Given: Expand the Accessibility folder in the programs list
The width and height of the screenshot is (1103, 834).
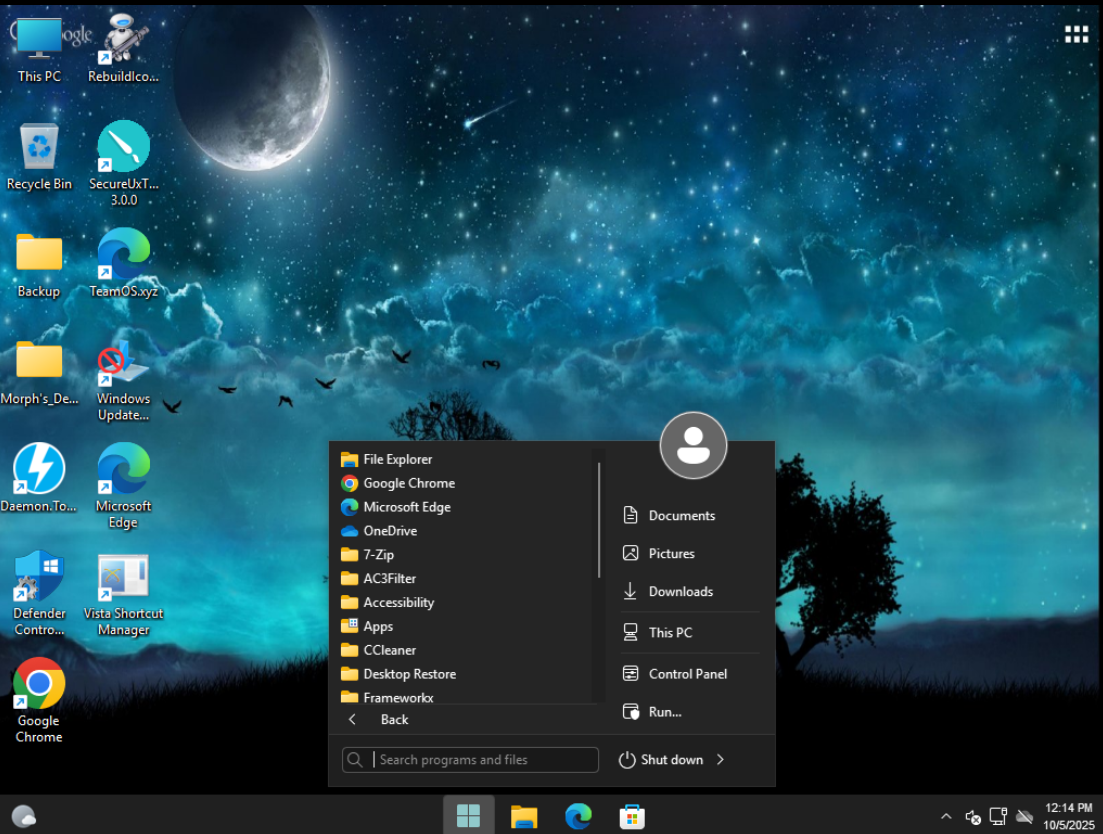Looking at the screenshot, I should (x=398, y=603).
